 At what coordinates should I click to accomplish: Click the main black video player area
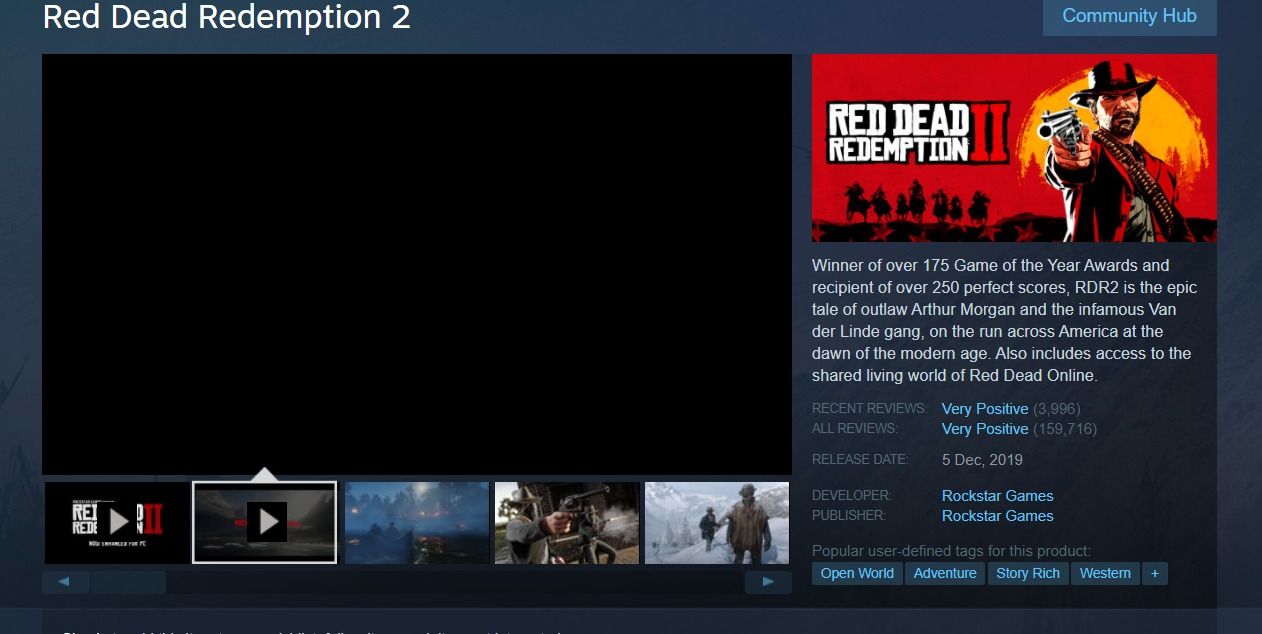(x=417, y=264)
